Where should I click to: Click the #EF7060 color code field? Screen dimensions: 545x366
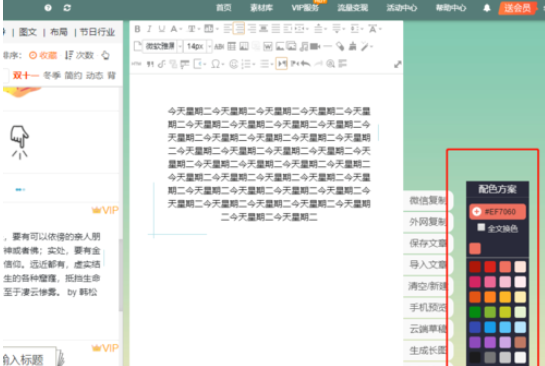tap(497, 212)
